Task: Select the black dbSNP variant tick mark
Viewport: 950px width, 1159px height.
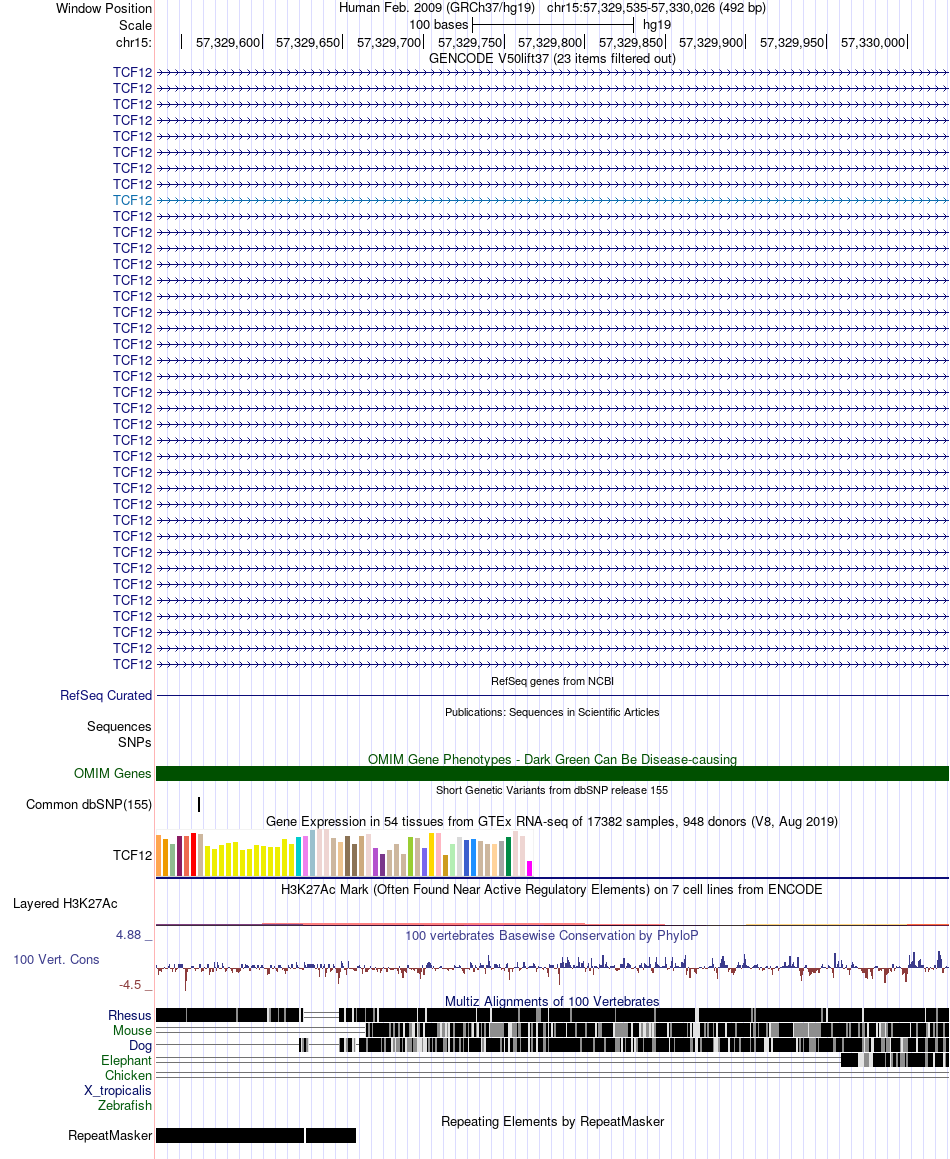Action: point(199,804)
